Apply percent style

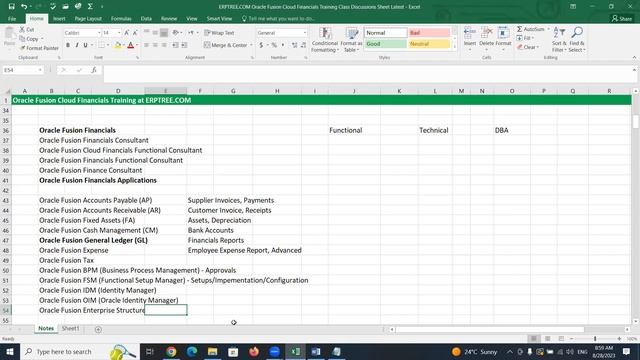point(274,45)
